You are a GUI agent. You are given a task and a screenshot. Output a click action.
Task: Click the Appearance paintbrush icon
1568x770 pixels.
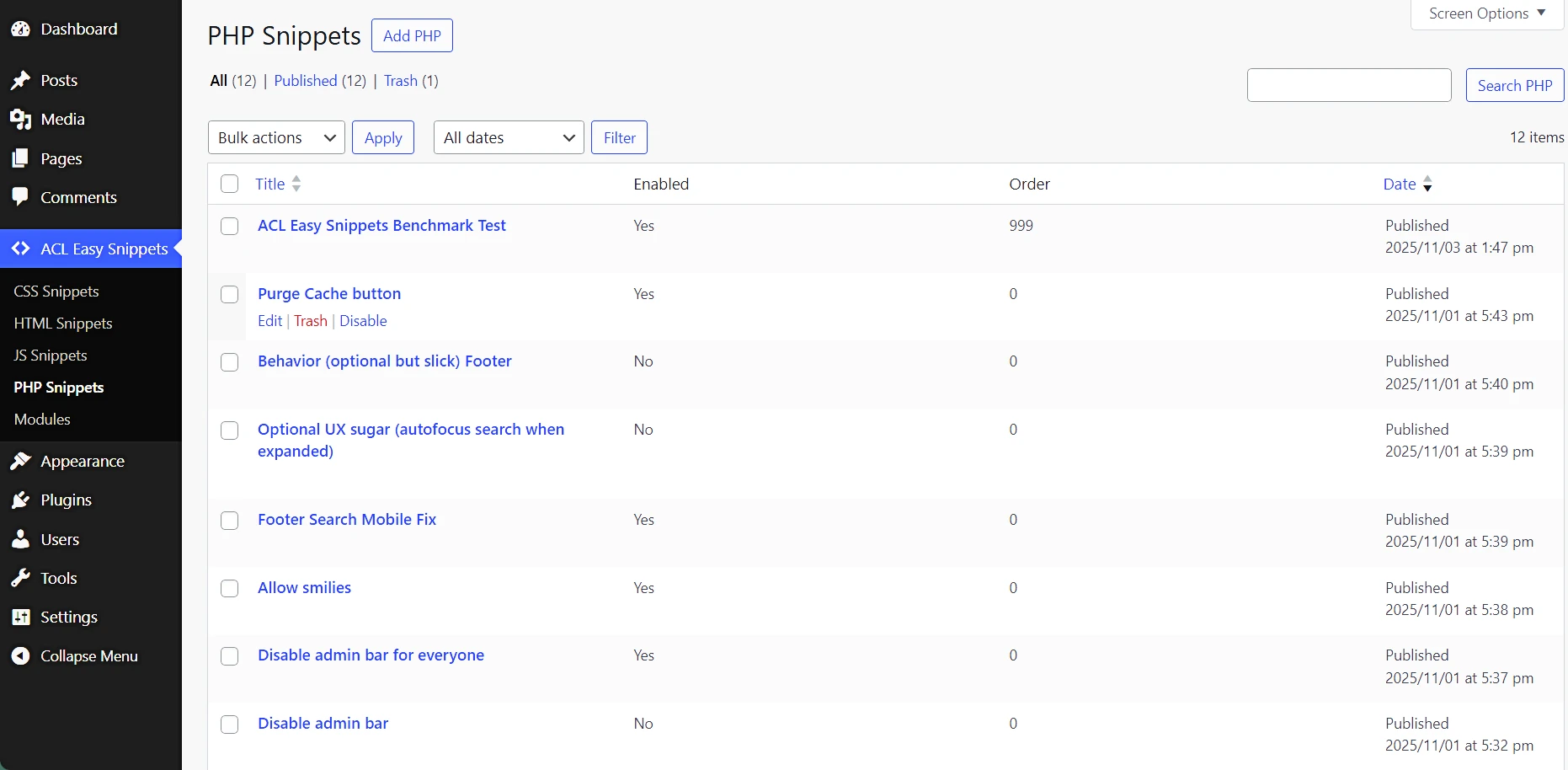[x=20, y=462]
